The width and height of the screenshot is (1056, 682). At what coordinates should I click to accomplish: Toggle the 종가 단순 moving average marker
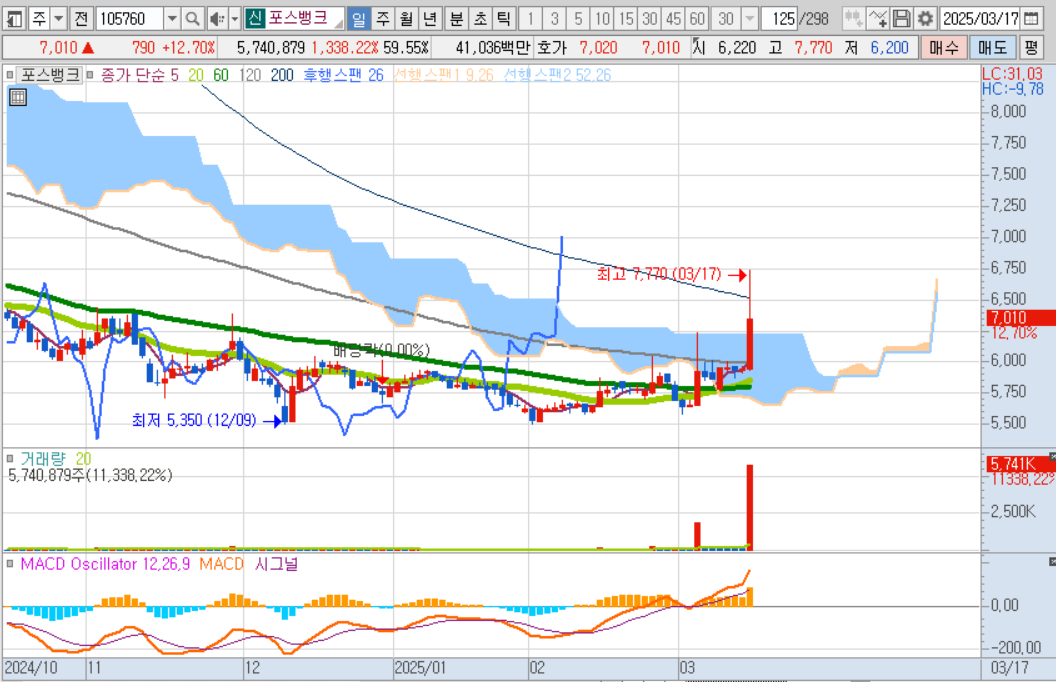click(x=90, y=75)
